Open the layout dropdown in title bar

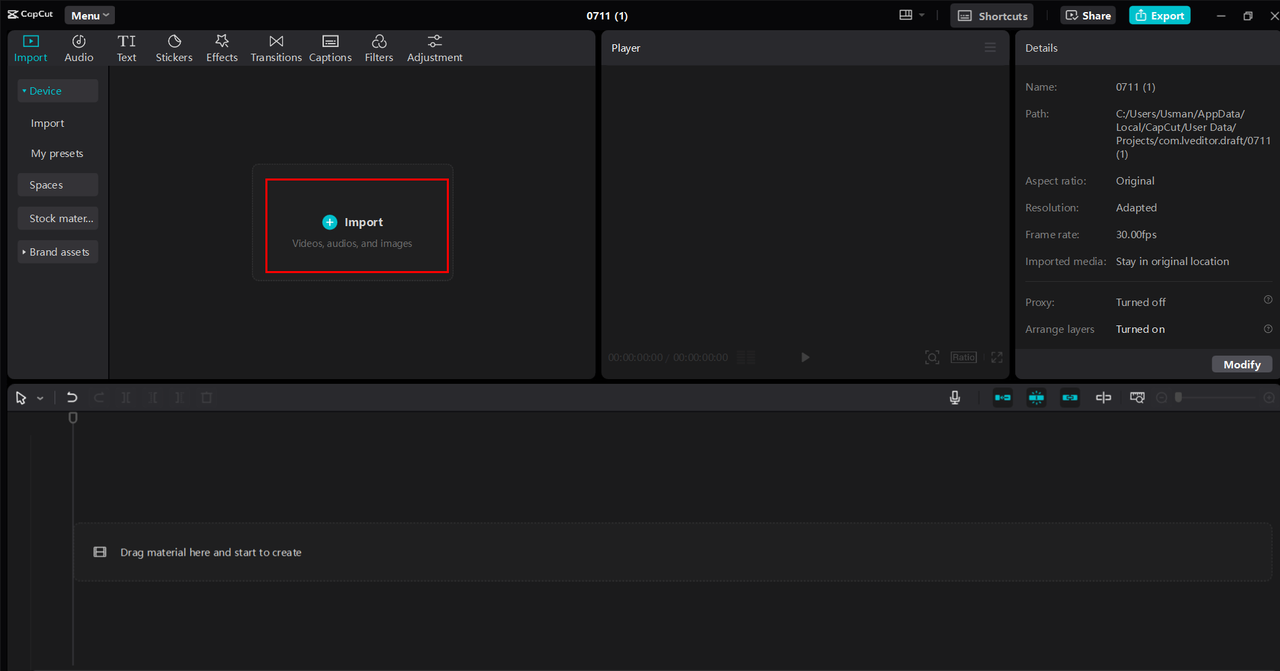[913, 15]
